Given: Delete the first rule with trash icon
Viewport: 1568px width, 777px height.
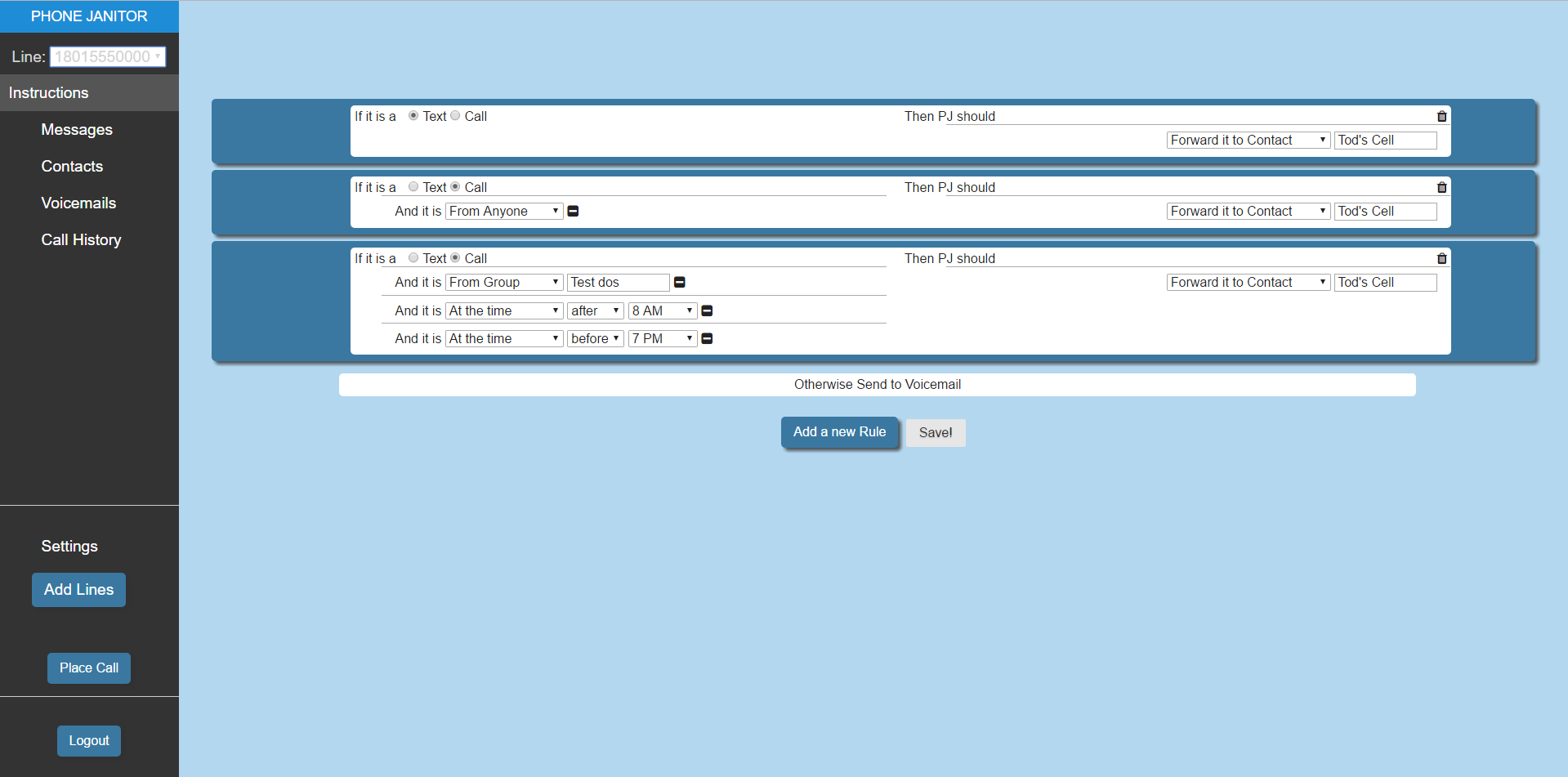Looking at the screenshot, I should [x=1441, y=117].
